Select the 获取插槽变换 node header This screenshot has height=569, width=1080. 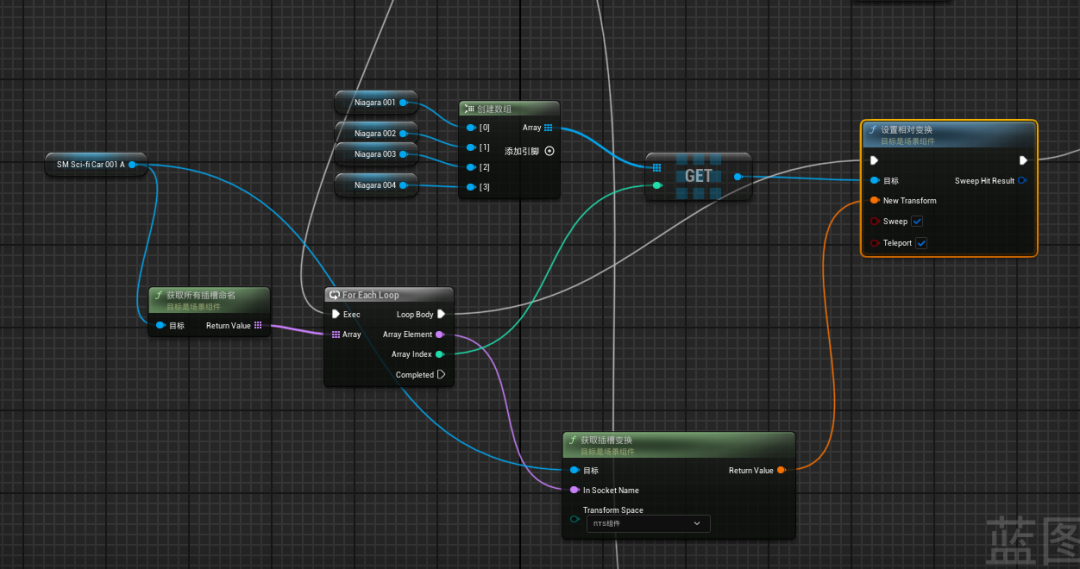point(678,445)
